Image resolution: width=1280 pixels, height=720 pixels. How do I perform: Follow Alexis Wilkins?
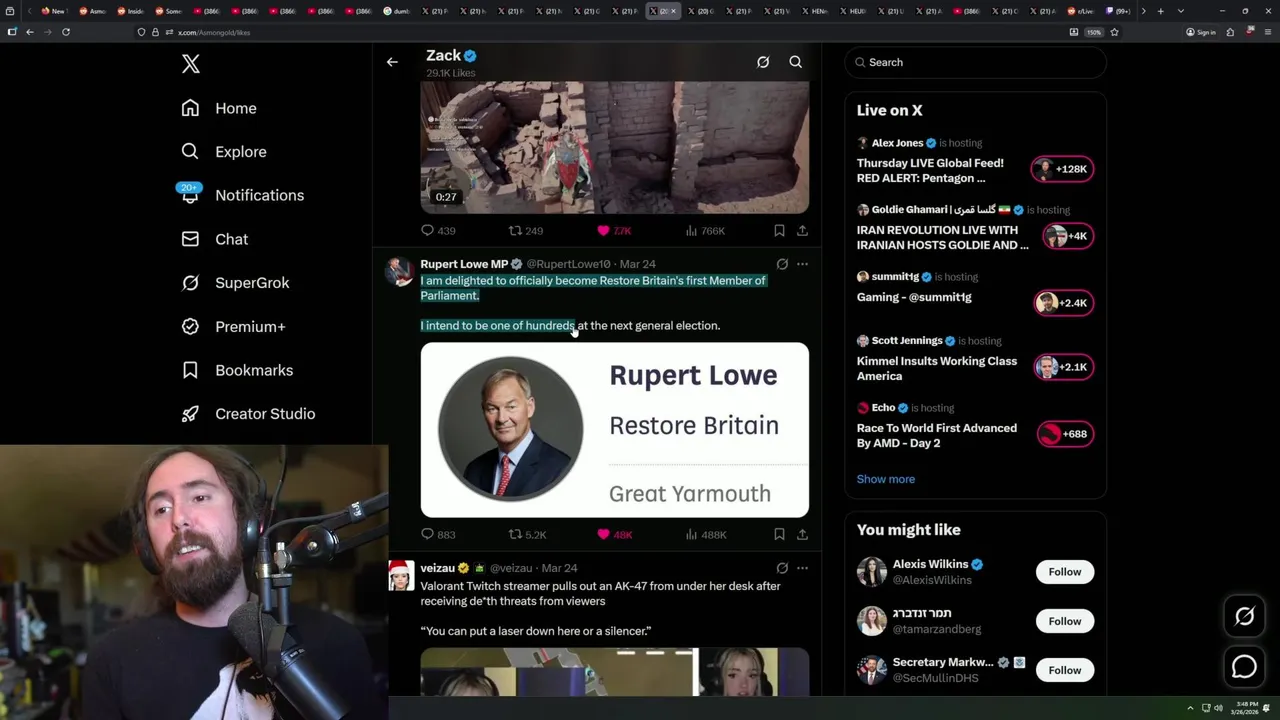coord(1064,572)
